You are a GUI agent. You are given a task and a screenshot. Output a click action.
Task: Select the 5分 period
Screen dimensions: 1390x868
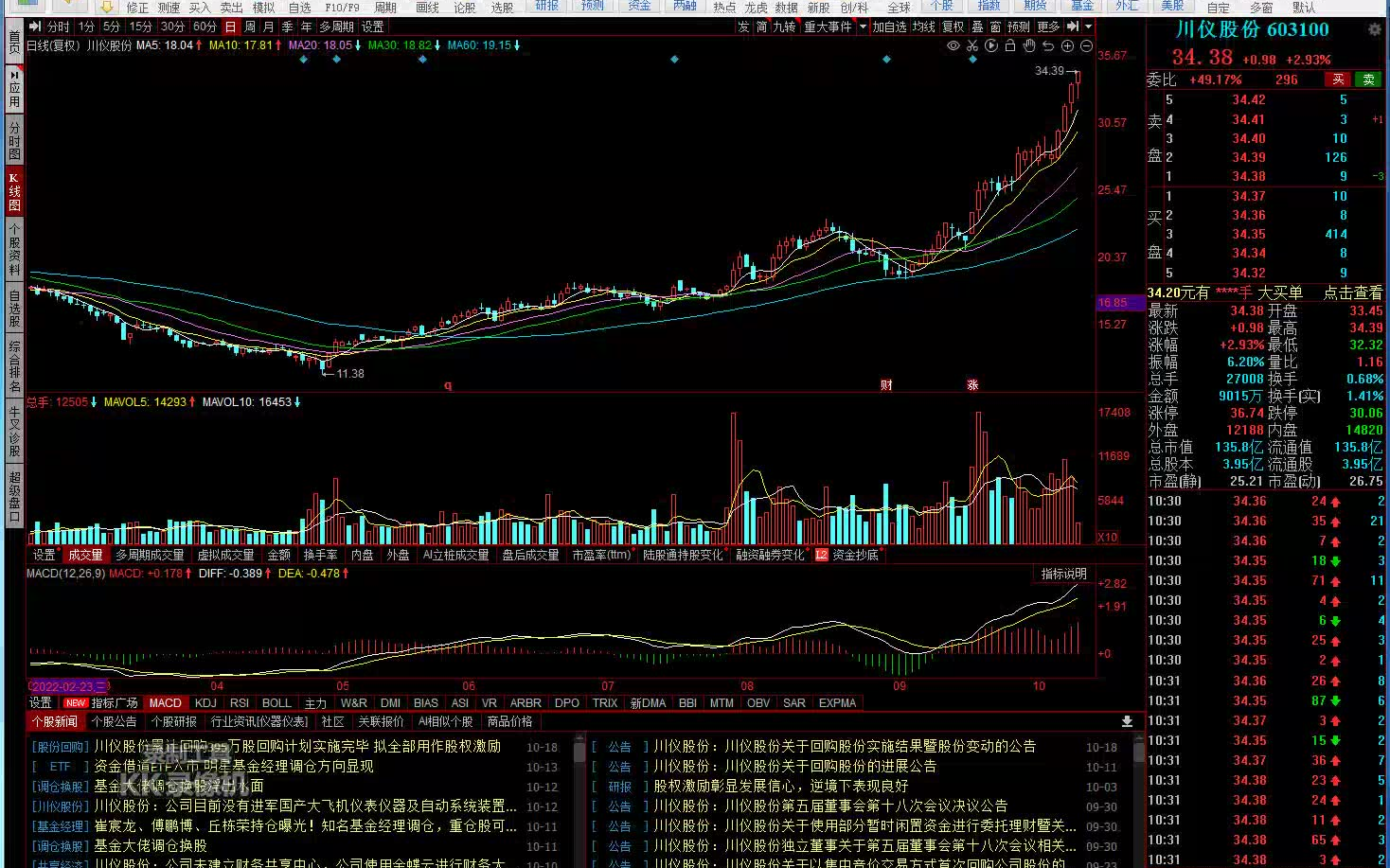[x=112, y=27]
